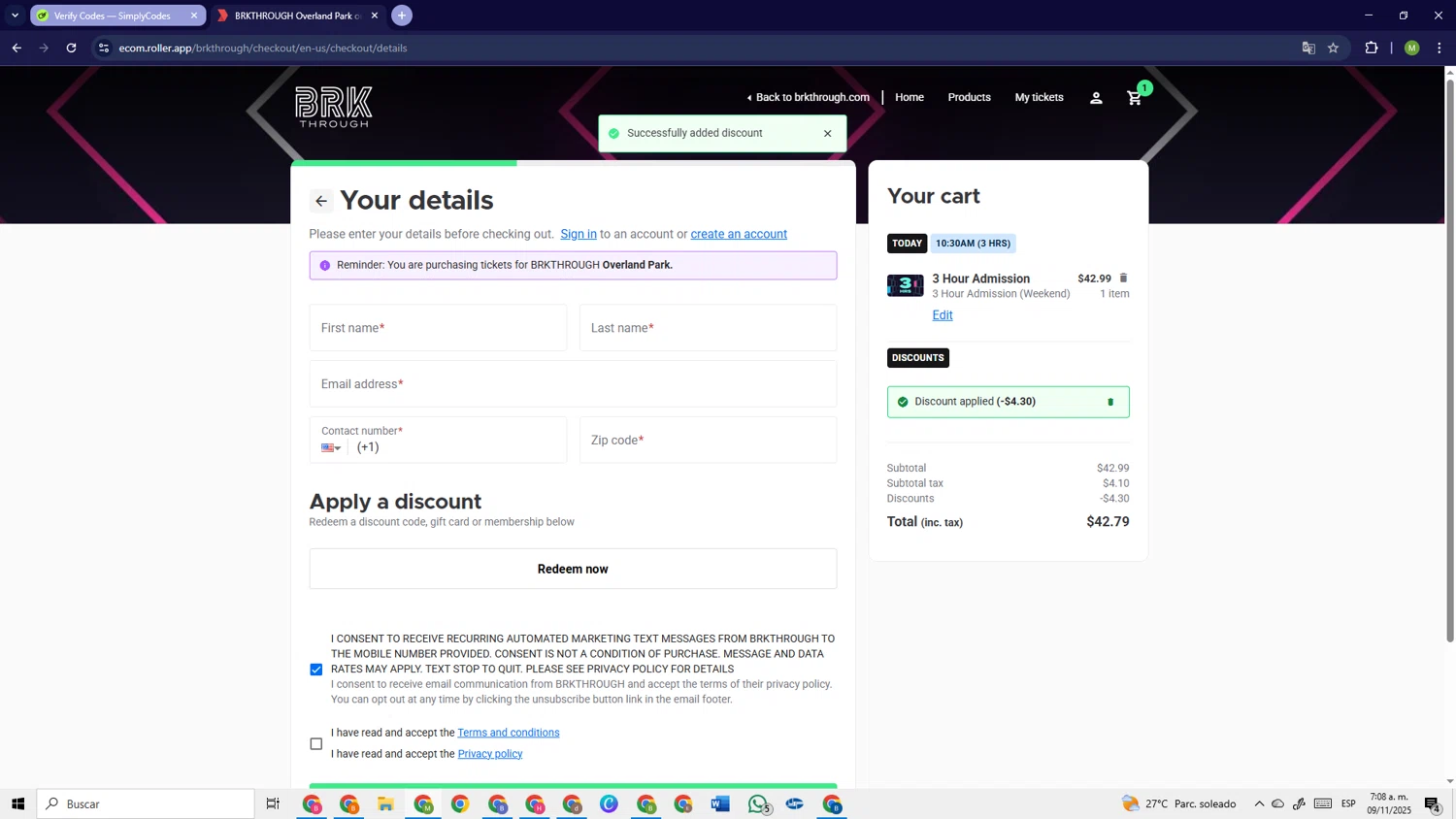Open the shopping cart icon in header

(x=1134, y=98)
